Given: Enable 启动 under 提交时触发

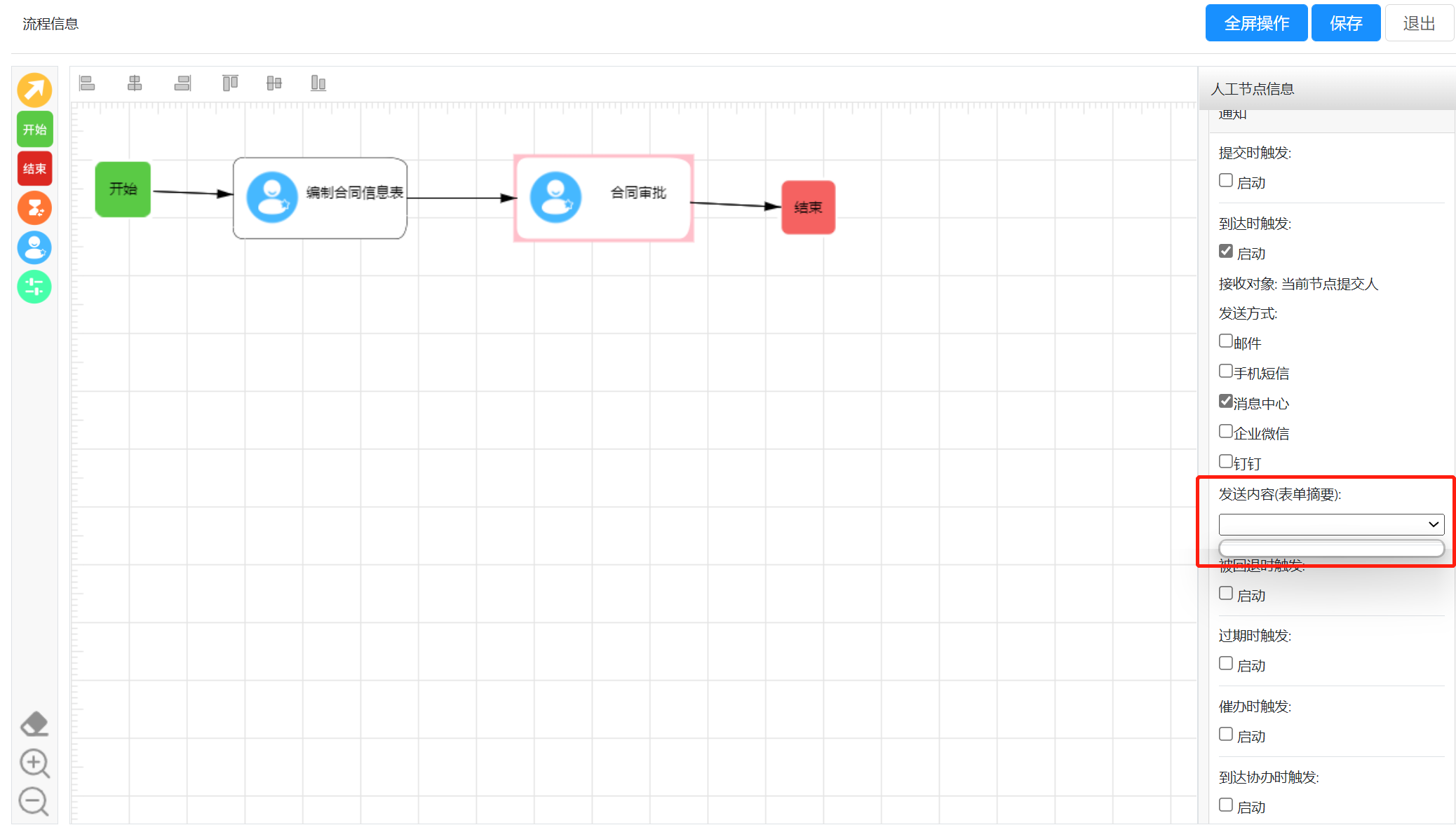Looking at the screenshot, I should click(x=1226, y=181).
